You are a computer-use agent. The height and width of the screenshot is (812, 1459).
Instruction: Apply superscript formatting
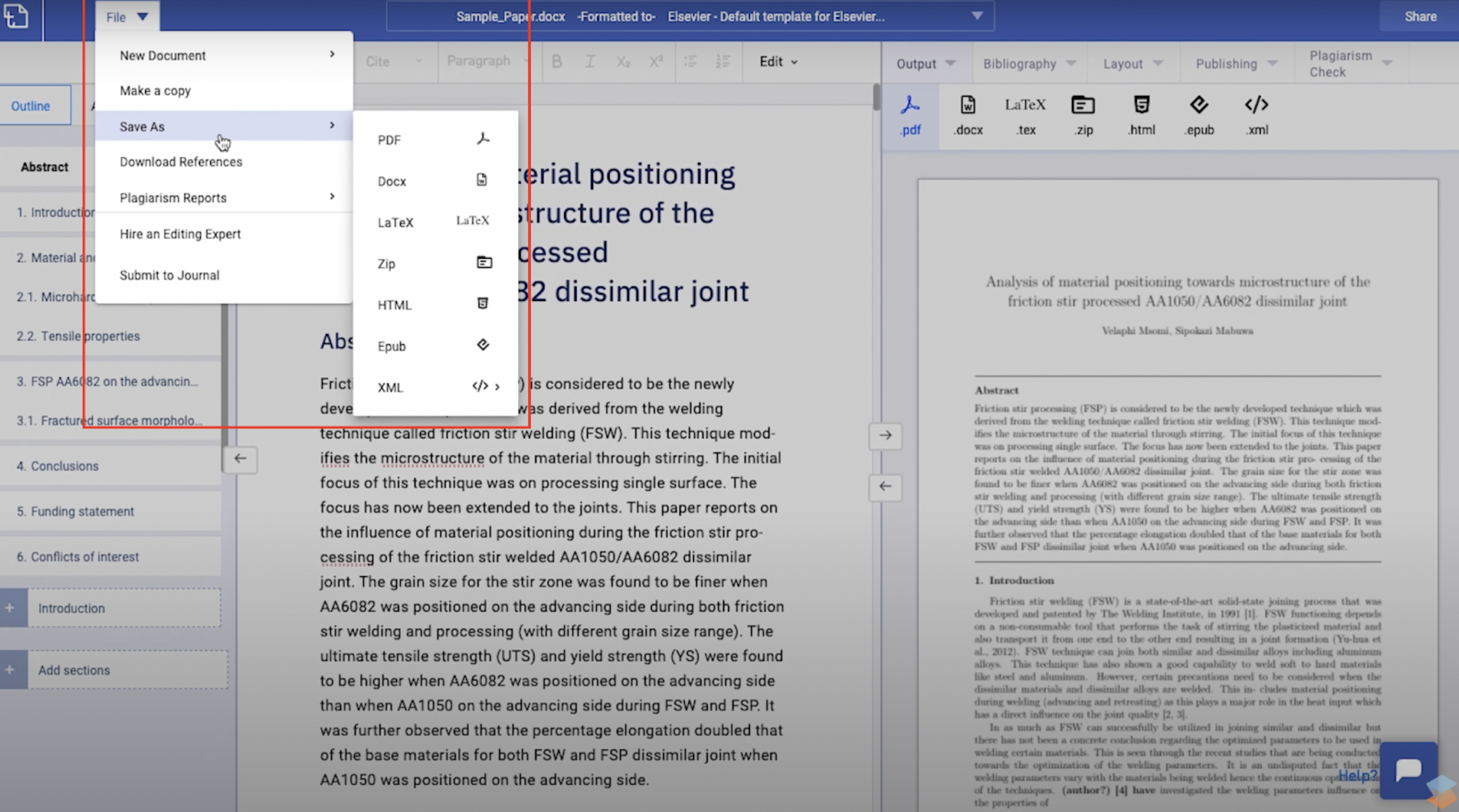(x=656, y=62)
